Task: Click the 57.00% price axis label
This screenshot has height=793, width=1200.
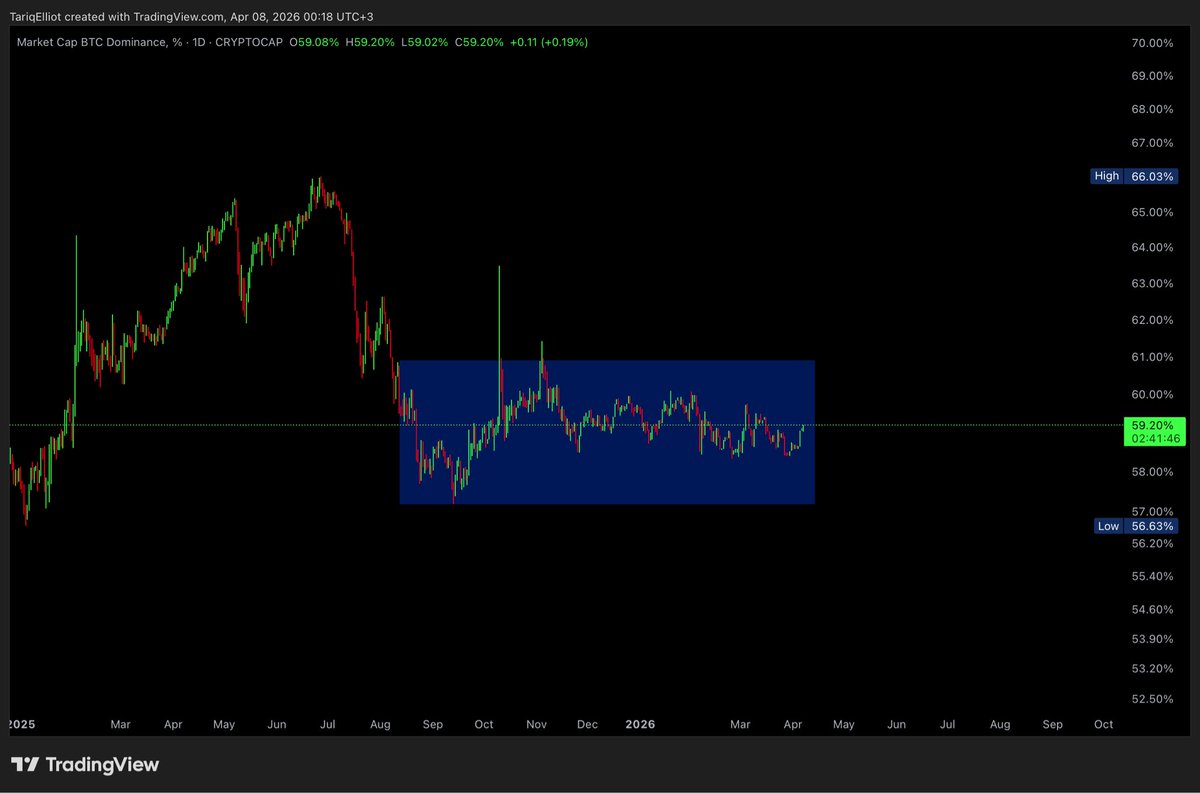Action: point(1151,510)
